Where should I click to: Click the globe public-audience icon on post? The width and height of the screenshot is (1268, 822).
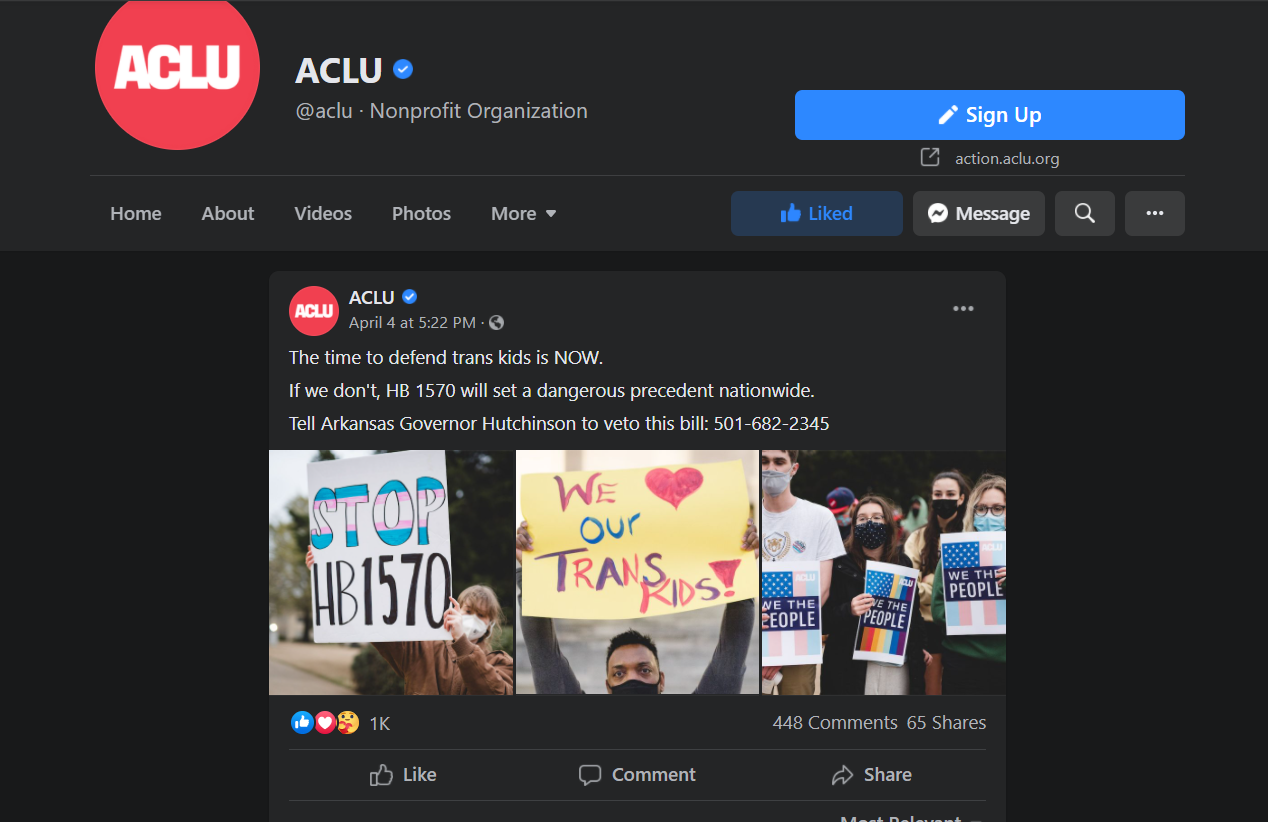pos(496,322)
